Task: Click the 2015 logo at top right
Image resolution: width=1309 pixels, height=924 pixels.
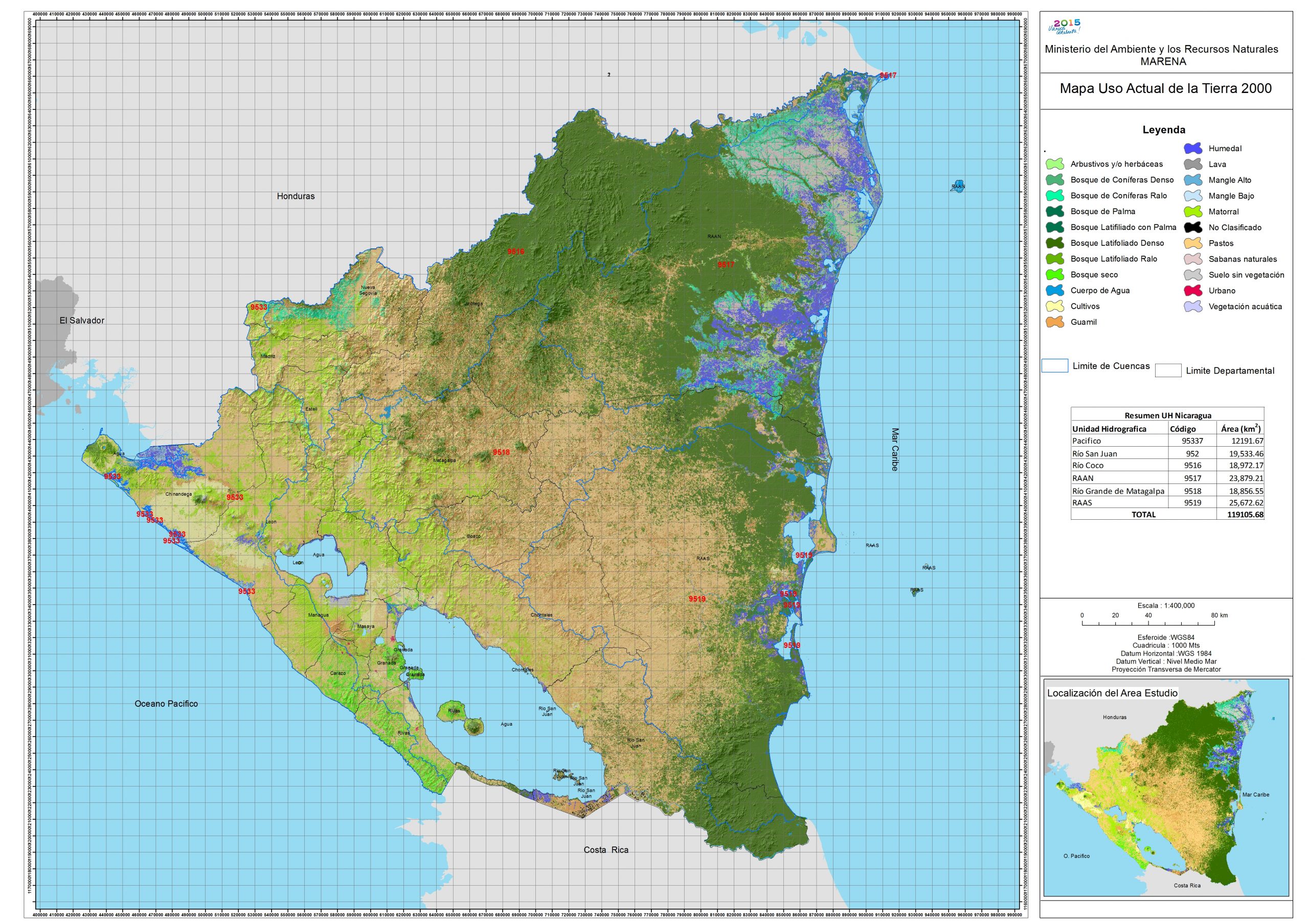Action: 1064,26
